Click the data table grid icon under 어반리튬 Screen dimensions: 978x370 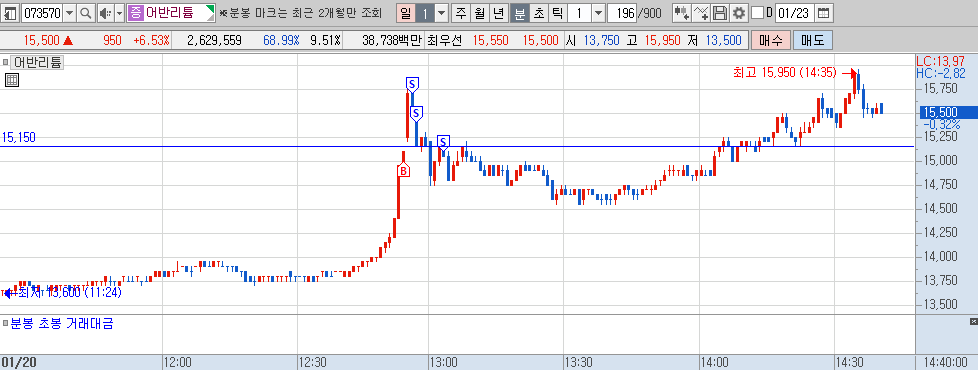(11, 80)
